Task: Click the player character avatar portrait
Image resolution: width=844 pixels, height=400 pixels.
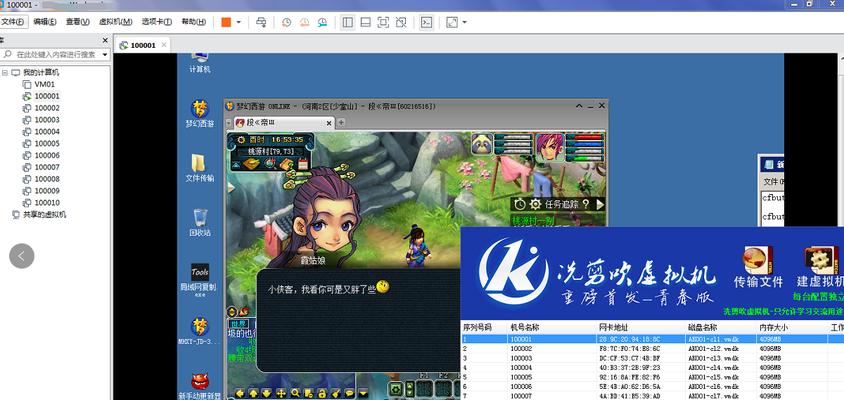Action: pyautogui.click(x=550, y=146)
